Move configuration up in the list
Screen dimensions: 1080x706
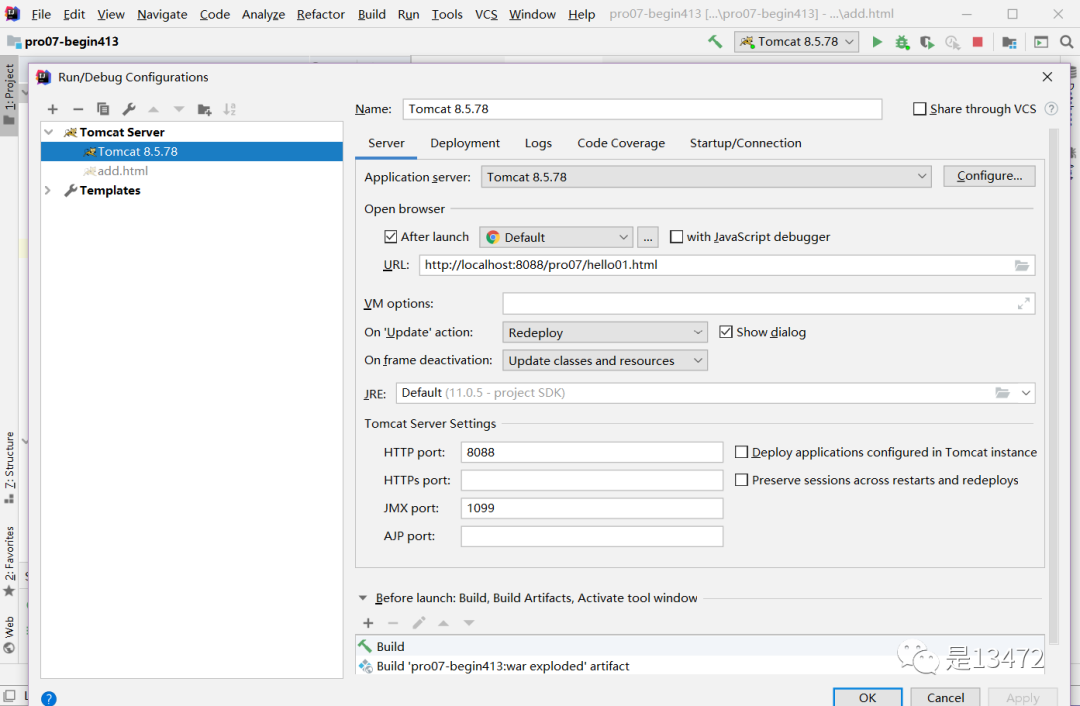tap(154, 109)
